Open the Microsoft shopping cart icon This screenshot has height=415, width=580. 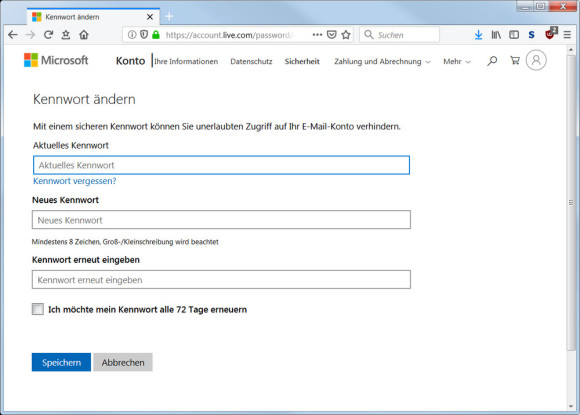515,61
